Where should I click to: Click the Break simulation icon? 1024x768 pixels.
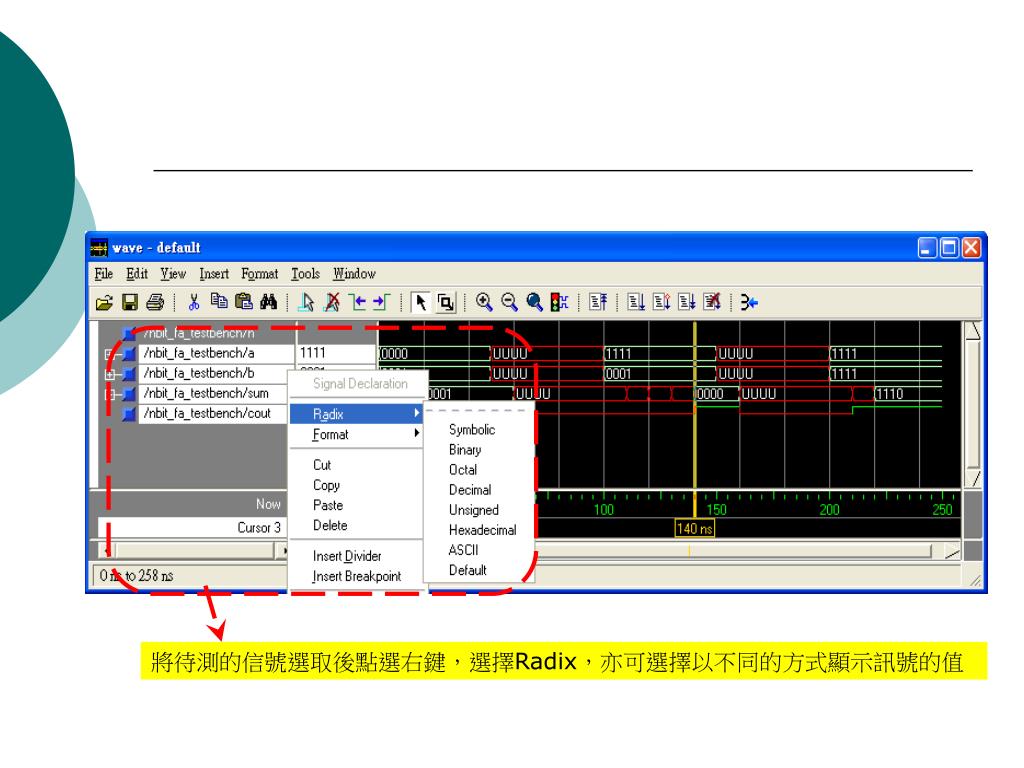pyautogui.click(x=712, y=302)
